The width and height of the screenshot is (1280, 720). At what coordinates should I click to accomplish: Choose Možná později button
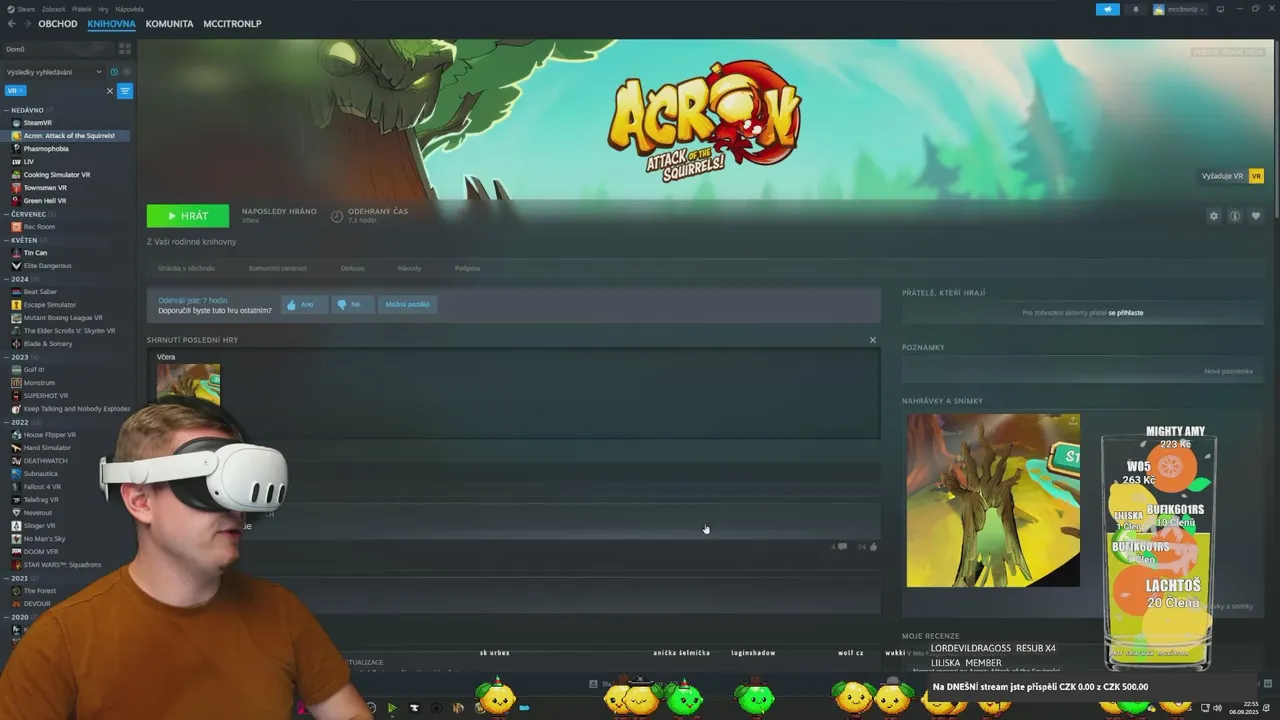point(407,304)
